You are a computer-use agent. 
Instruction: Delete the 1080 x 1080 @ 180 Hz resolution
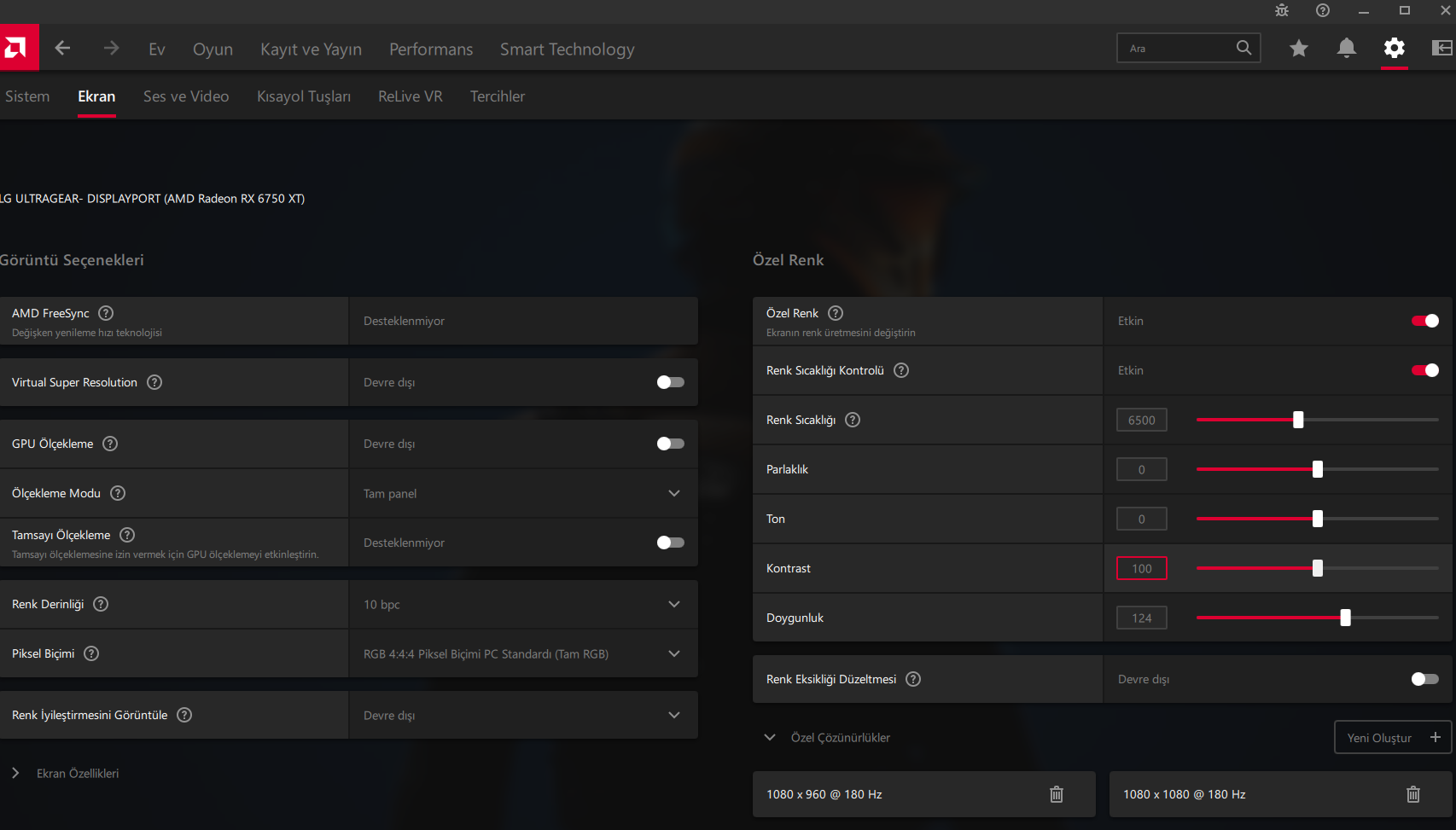click(1413, 794)
